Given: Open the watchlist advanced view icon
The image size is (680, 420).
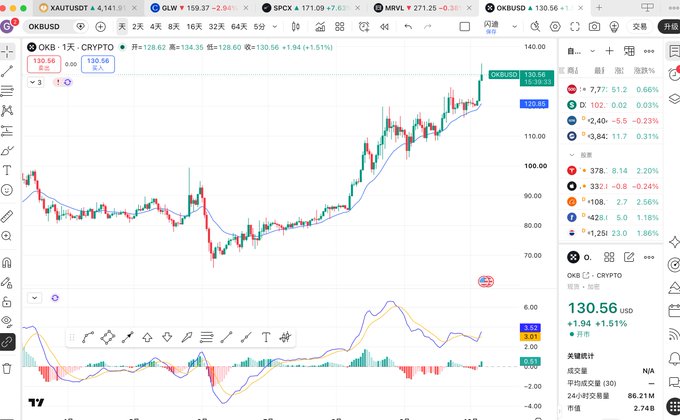Looking at the screenshot, I should [x=629, y=51].
